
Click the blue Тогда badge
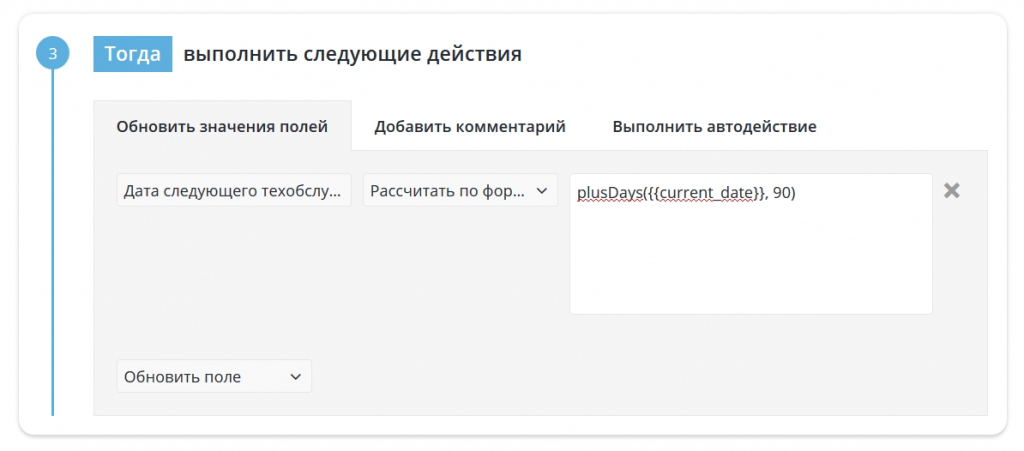tap(132, 54)
